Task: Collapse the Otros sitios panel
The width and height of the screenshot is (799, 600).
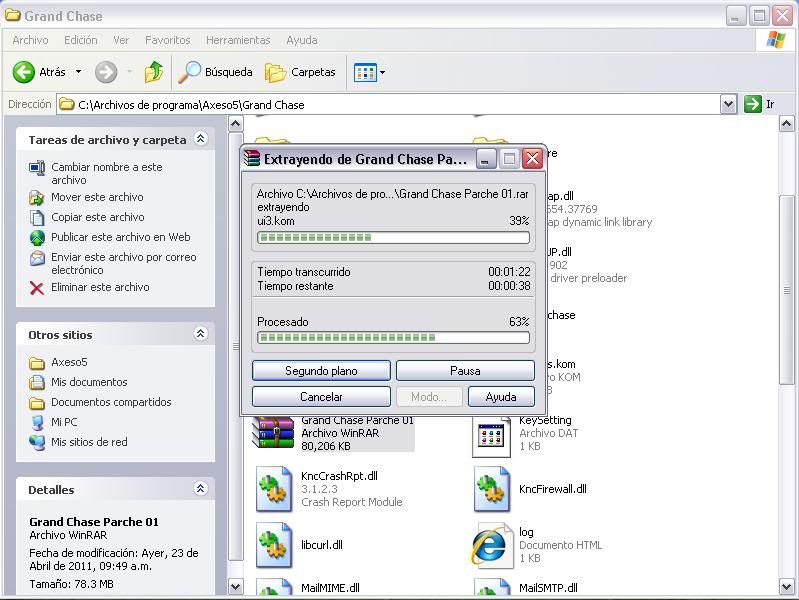Action: 200,334
